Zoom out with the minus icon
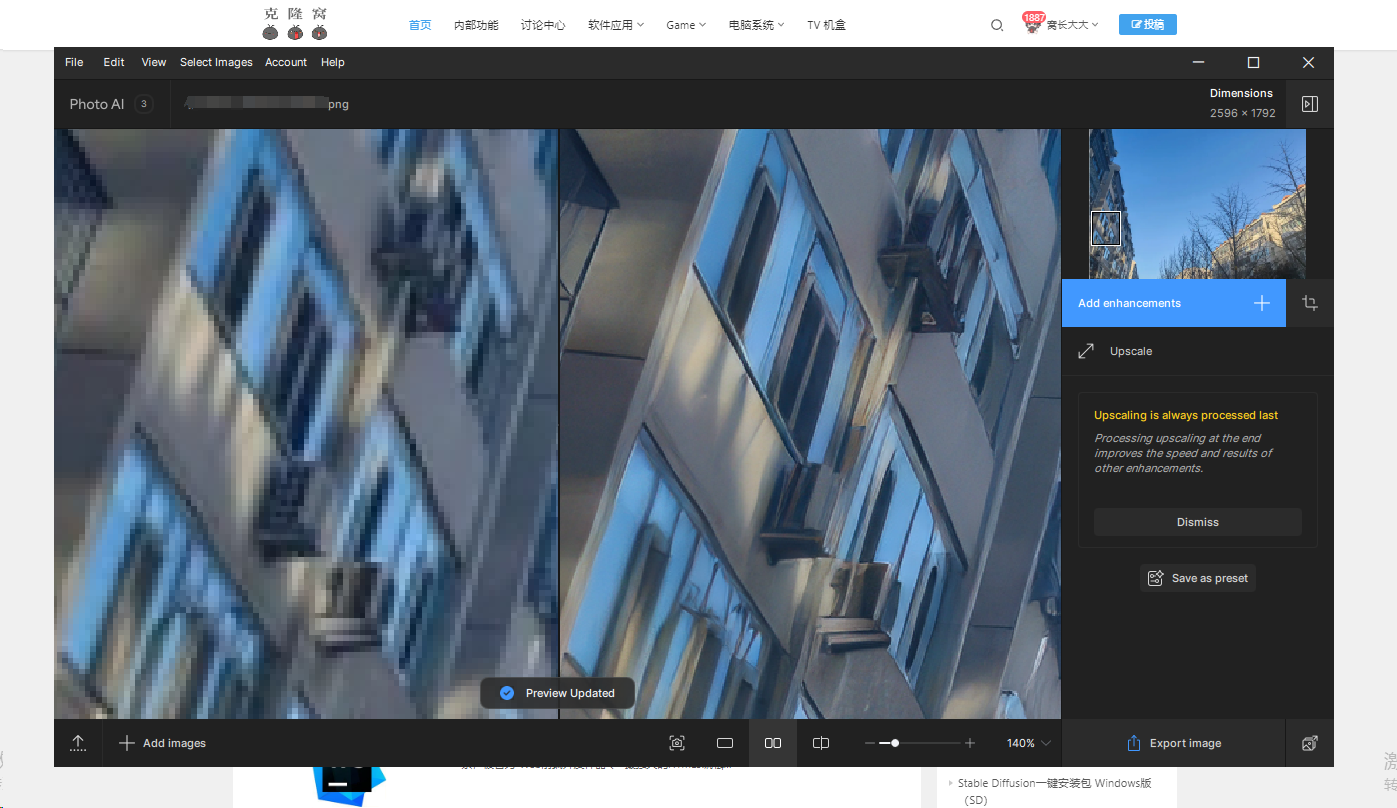 point(869,743)
